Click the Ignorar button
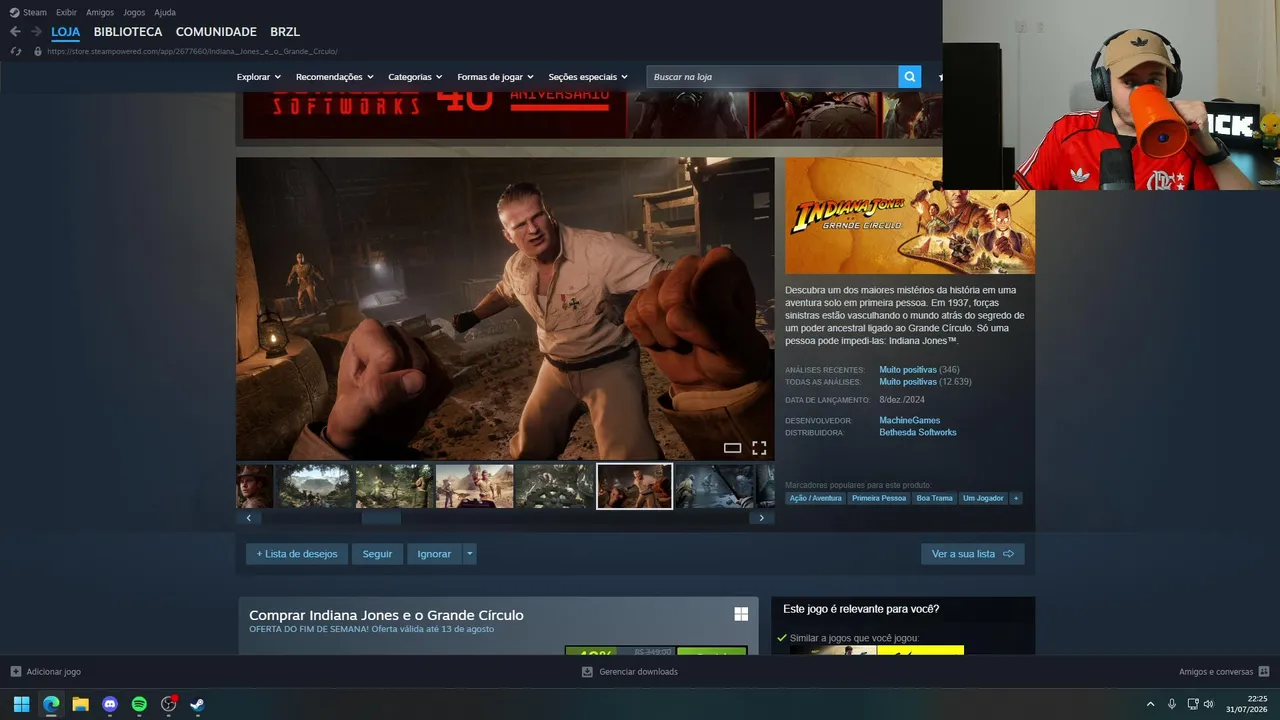Image resolution: width=1280 pixels, height=720 pixels. point(434,554)
